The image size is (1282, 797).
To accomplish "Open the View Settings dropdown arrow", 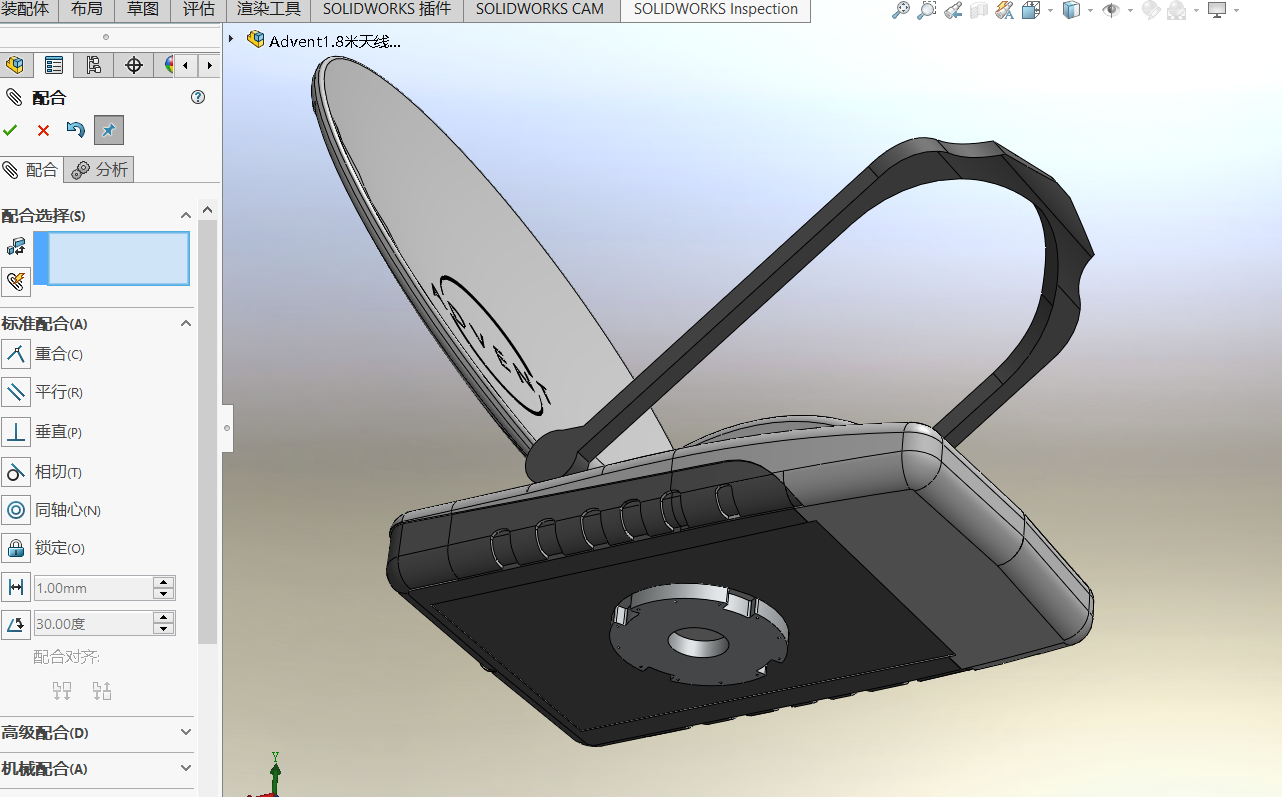I will pos(1236,11).
